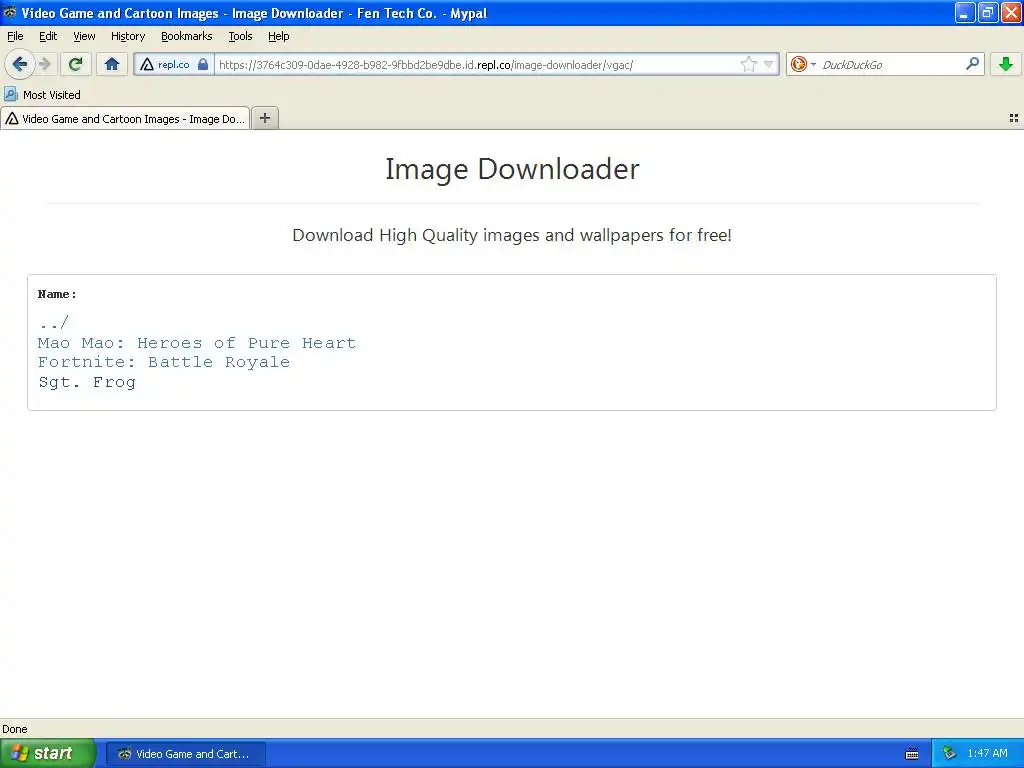Open a new tab with plus button

point(265,118)
